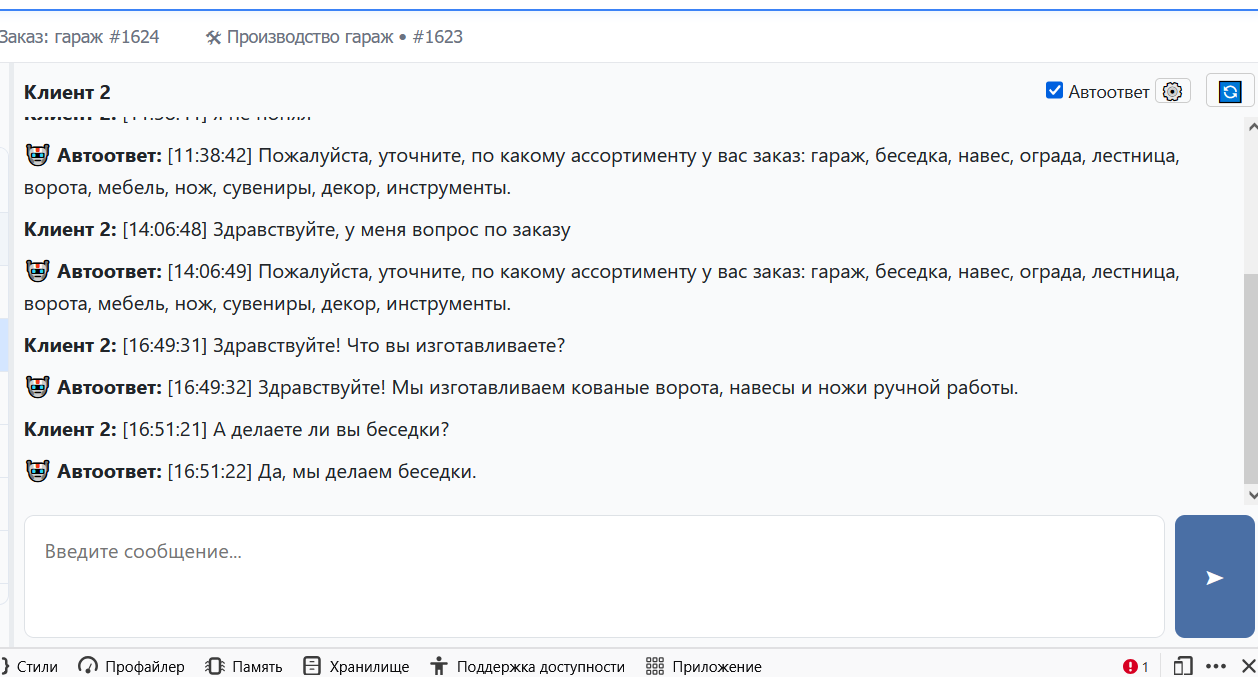Open the Поддержка доступности devtools tab
This screenshot has height=677, width=1258.
527,666
